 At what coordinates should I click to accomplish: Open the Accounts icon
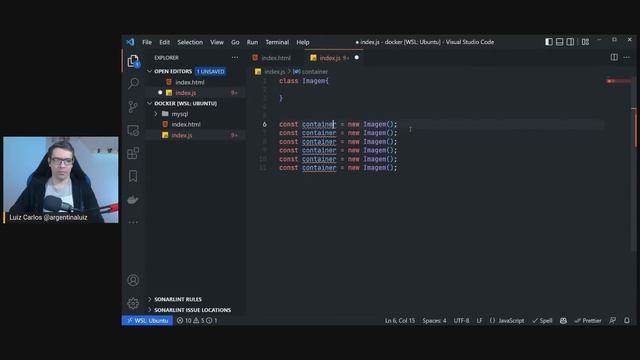pos(133,280)
